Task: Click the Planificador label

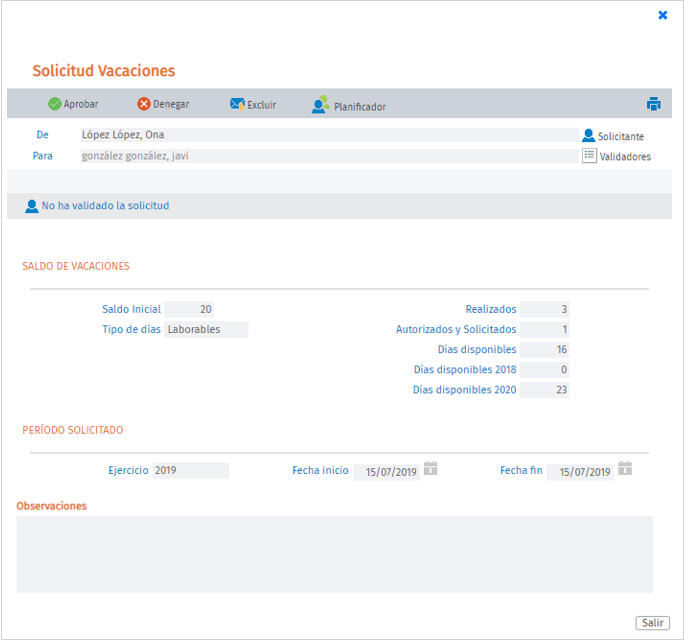Action: [360, 107]
